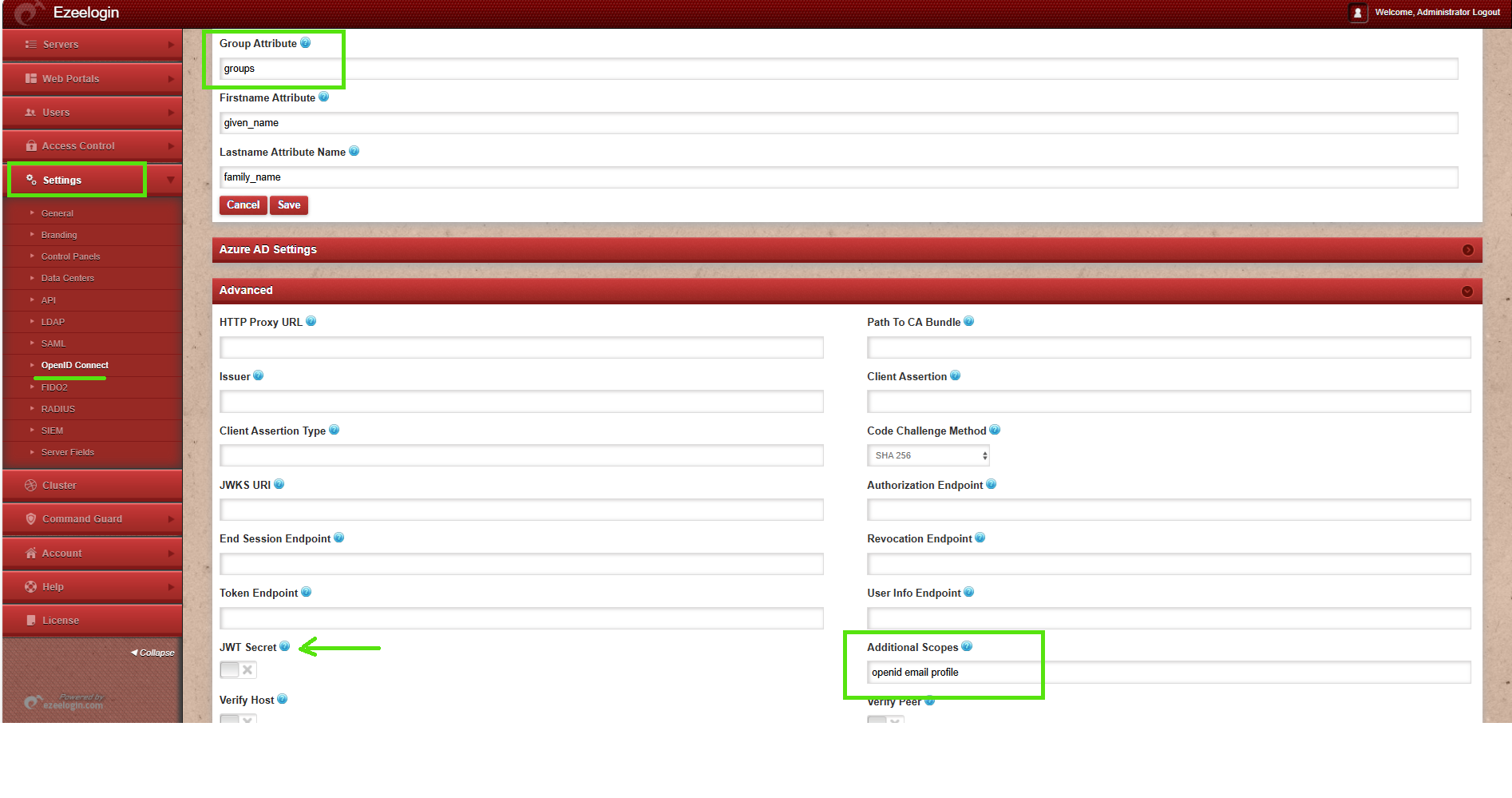Open Data Centers settings item
Viewport: 1512px width, 798px height.
tap(68, 278)
